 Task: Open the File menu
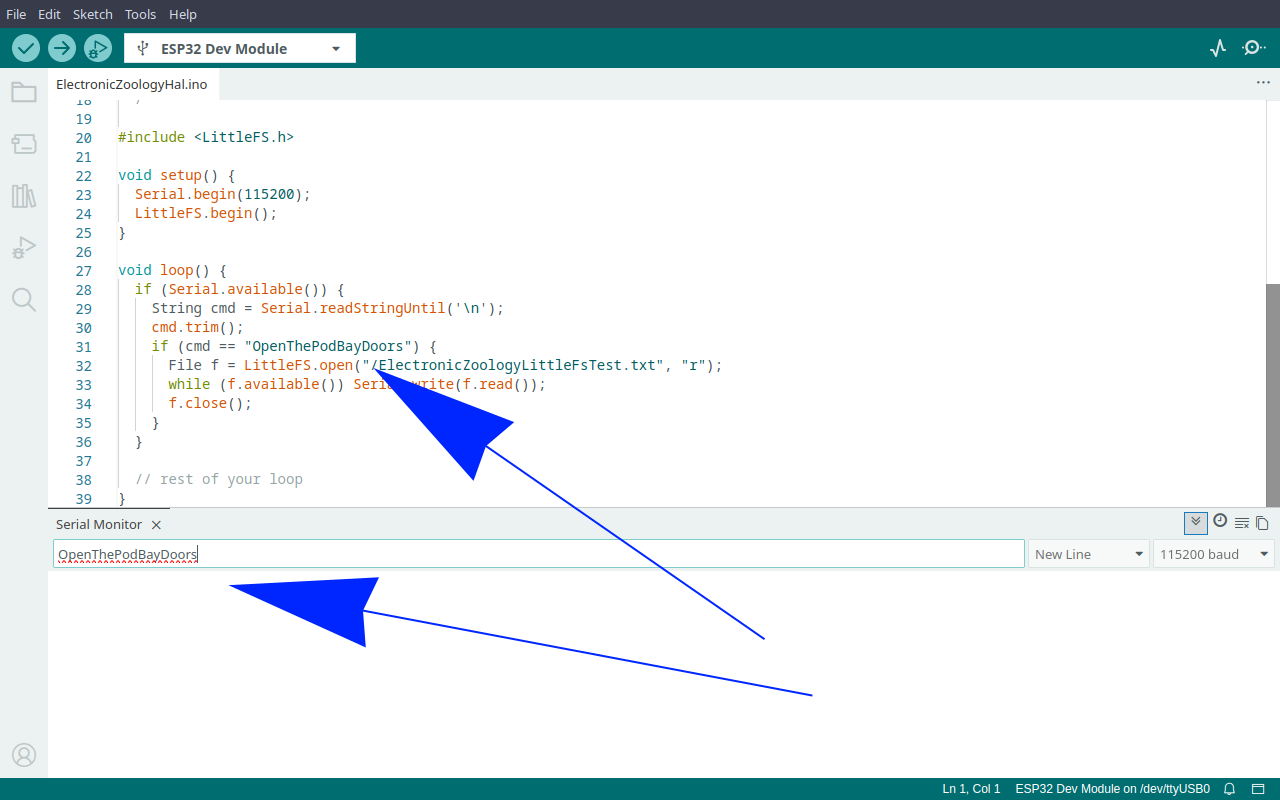point(16,14)
